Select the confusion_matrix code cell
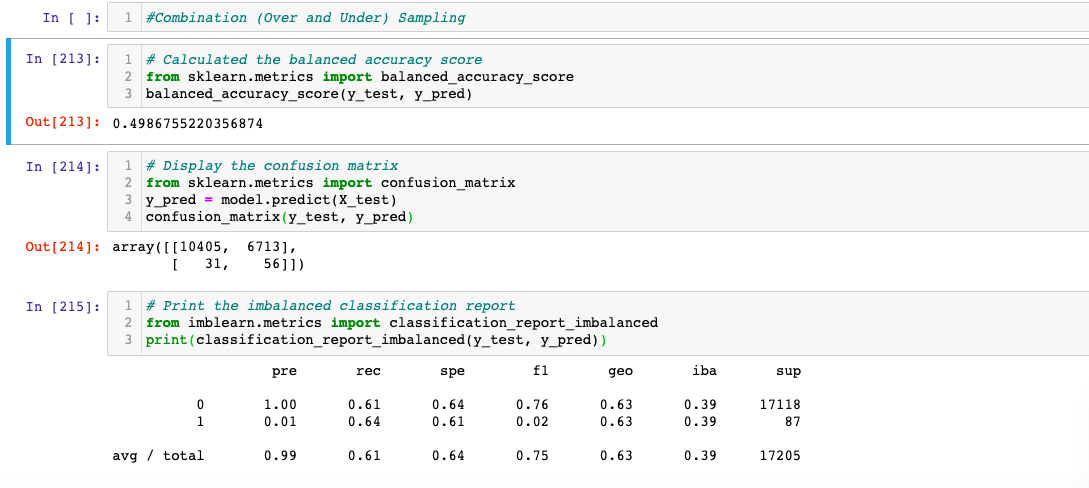The image size is (1089, 488). [x=598, y=191]
